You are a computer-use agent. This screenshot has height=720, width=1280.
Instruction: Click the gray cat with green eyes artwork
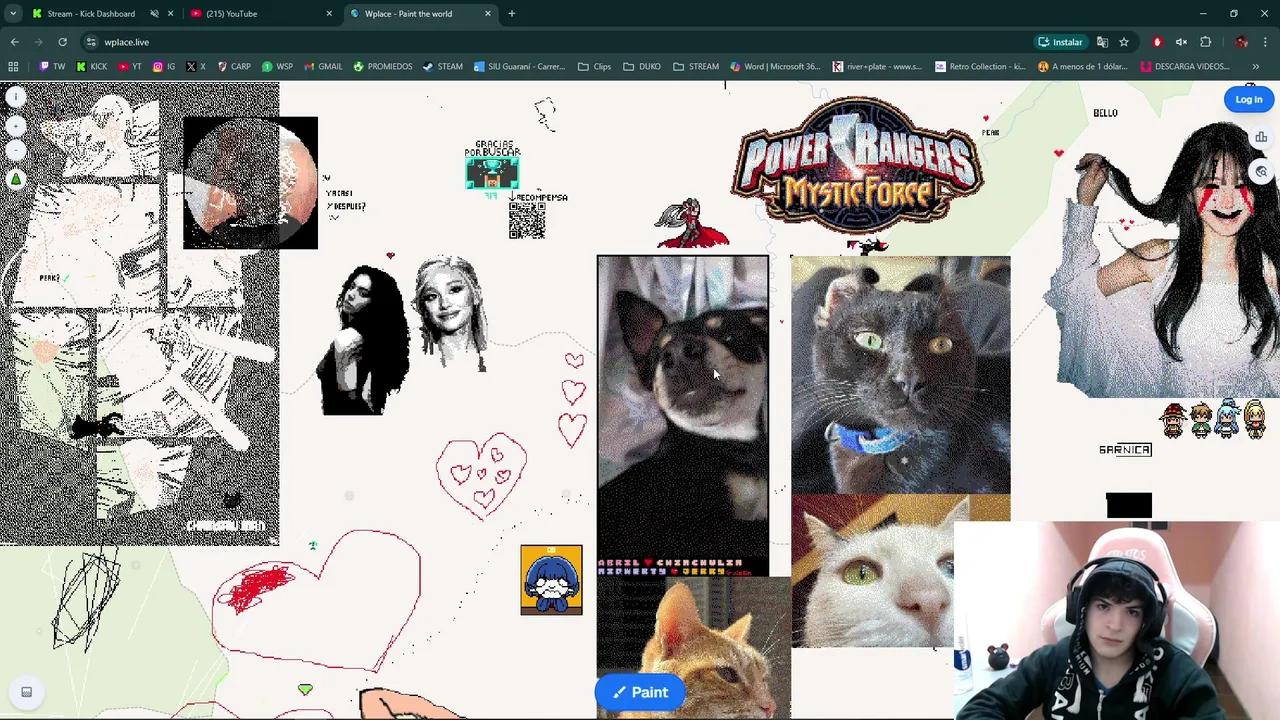coord(900,375)
